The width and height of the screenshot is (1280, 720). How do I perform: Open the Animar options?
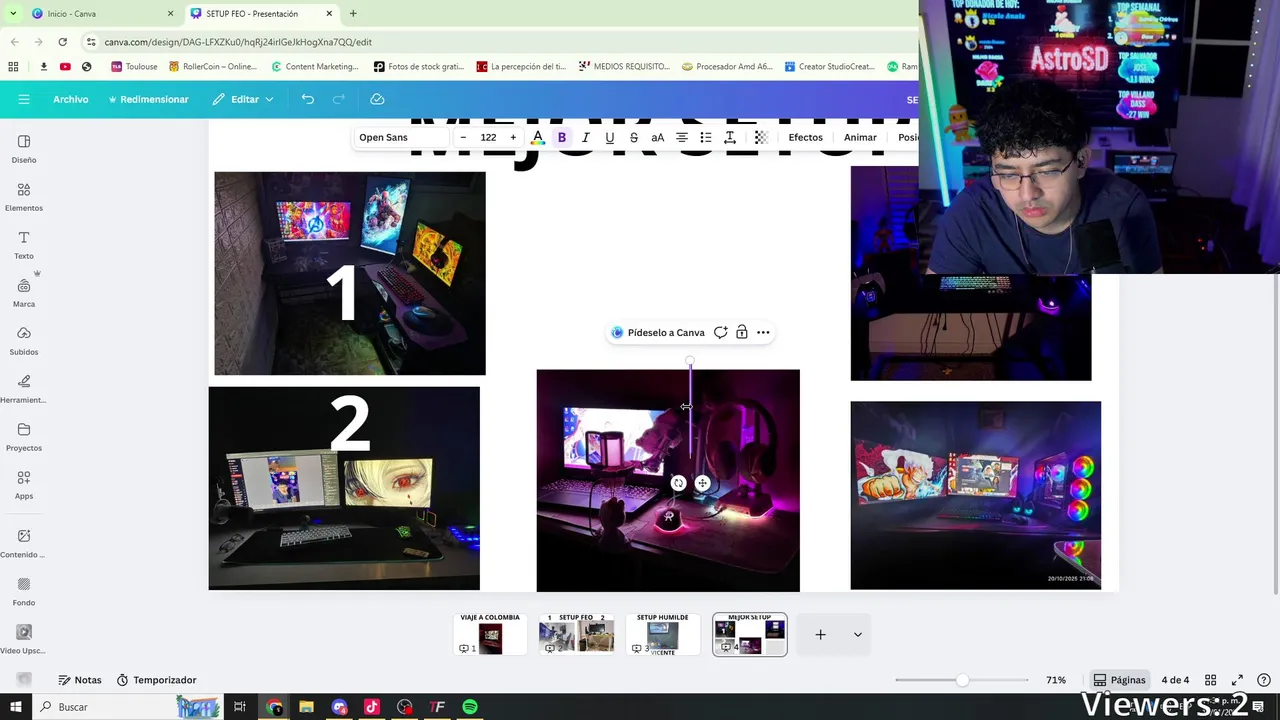pos(860,137)
